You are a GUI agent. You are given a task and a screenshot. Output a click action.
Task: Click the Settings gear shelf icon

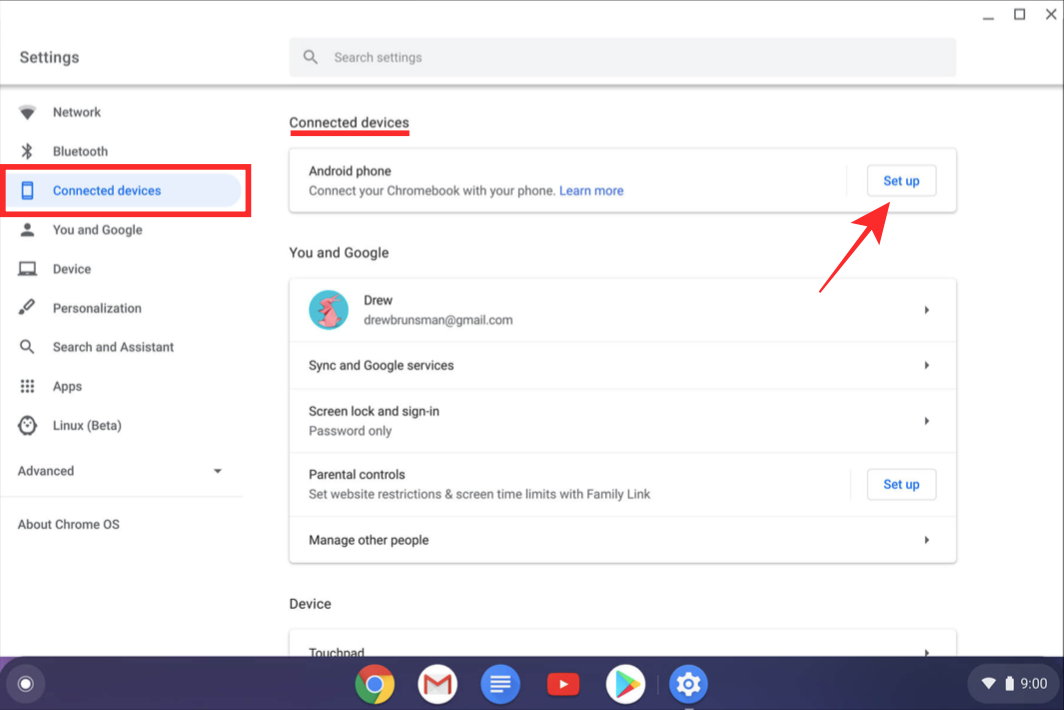pyautogui.click(x=688, y=685)
